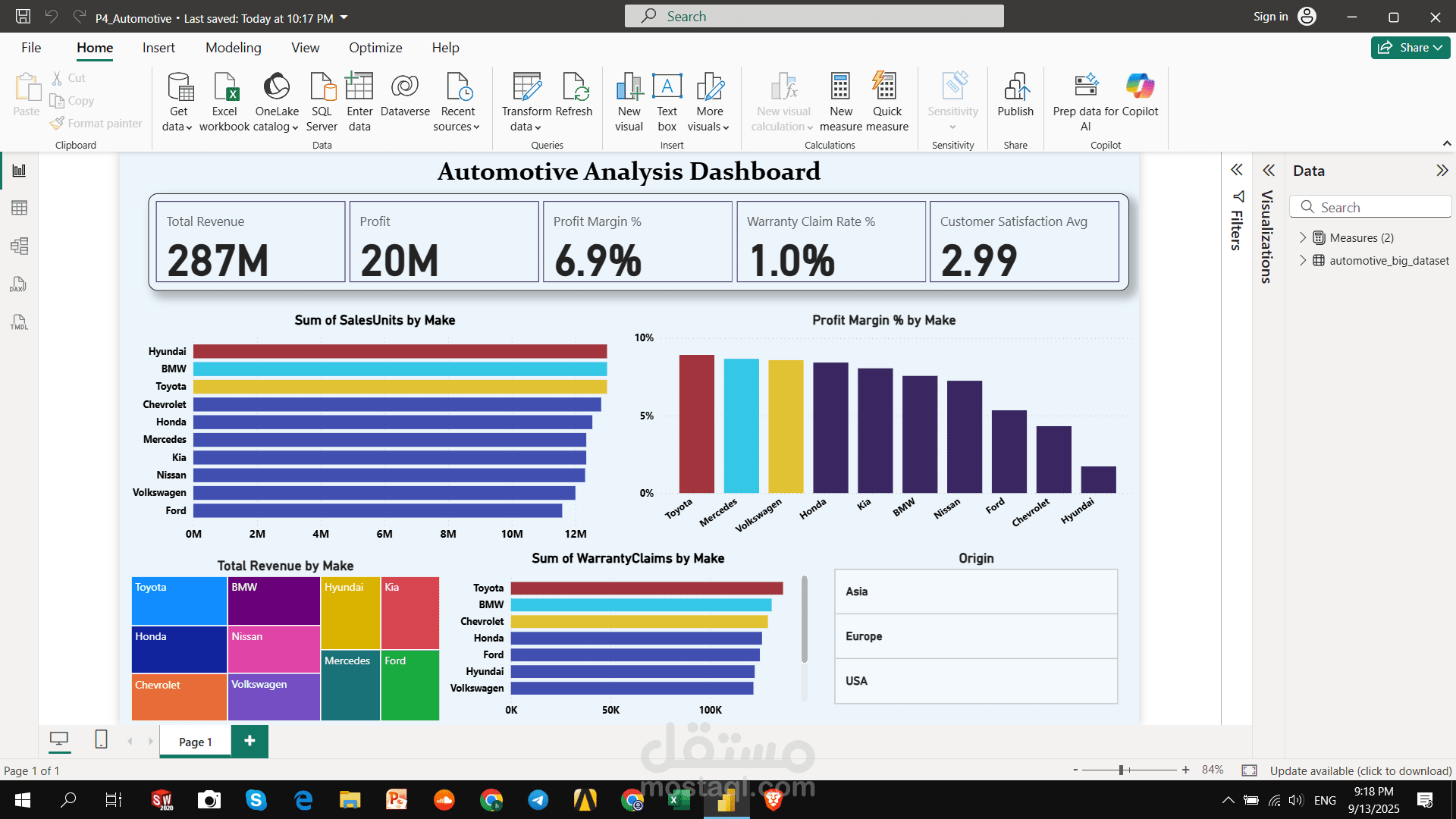
Task: Switch to Table view in sidebar
Action: click(x=20, y=208)
